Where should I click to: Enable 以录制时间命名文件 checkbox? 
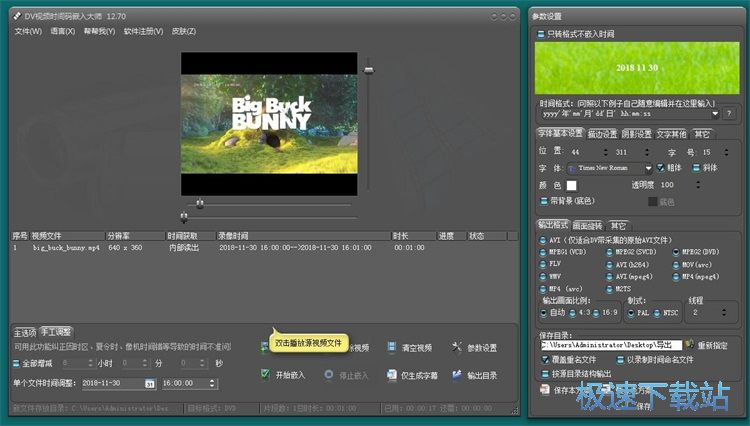tap(620, 360)
